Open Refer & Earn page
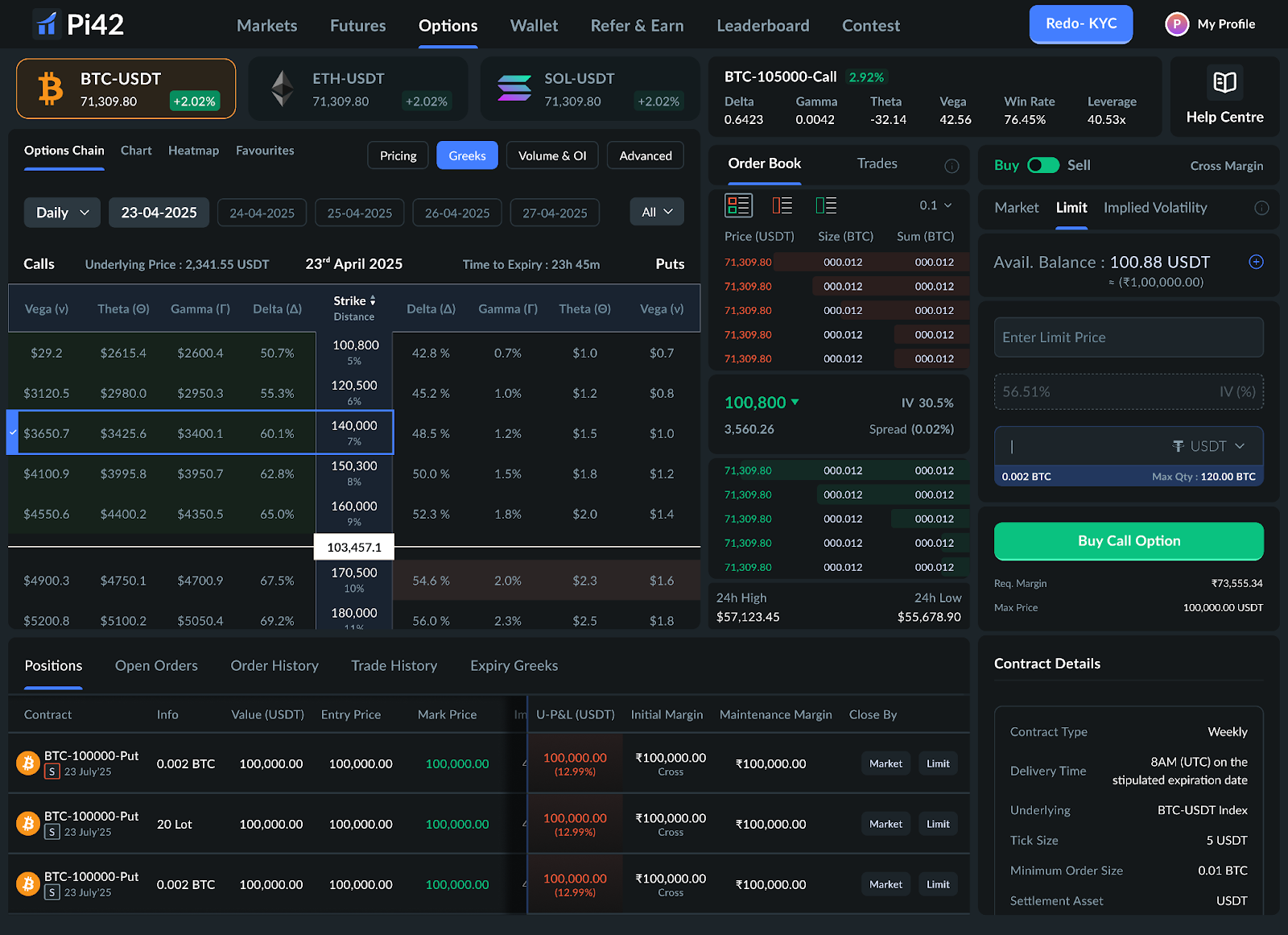 pos(638,26)
